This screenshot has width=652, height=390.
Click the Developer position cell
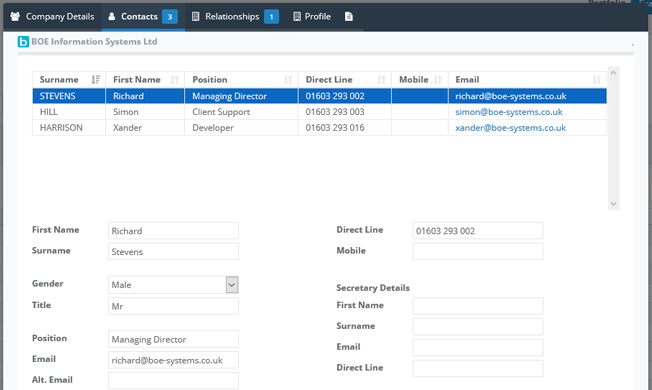point(241,128)
